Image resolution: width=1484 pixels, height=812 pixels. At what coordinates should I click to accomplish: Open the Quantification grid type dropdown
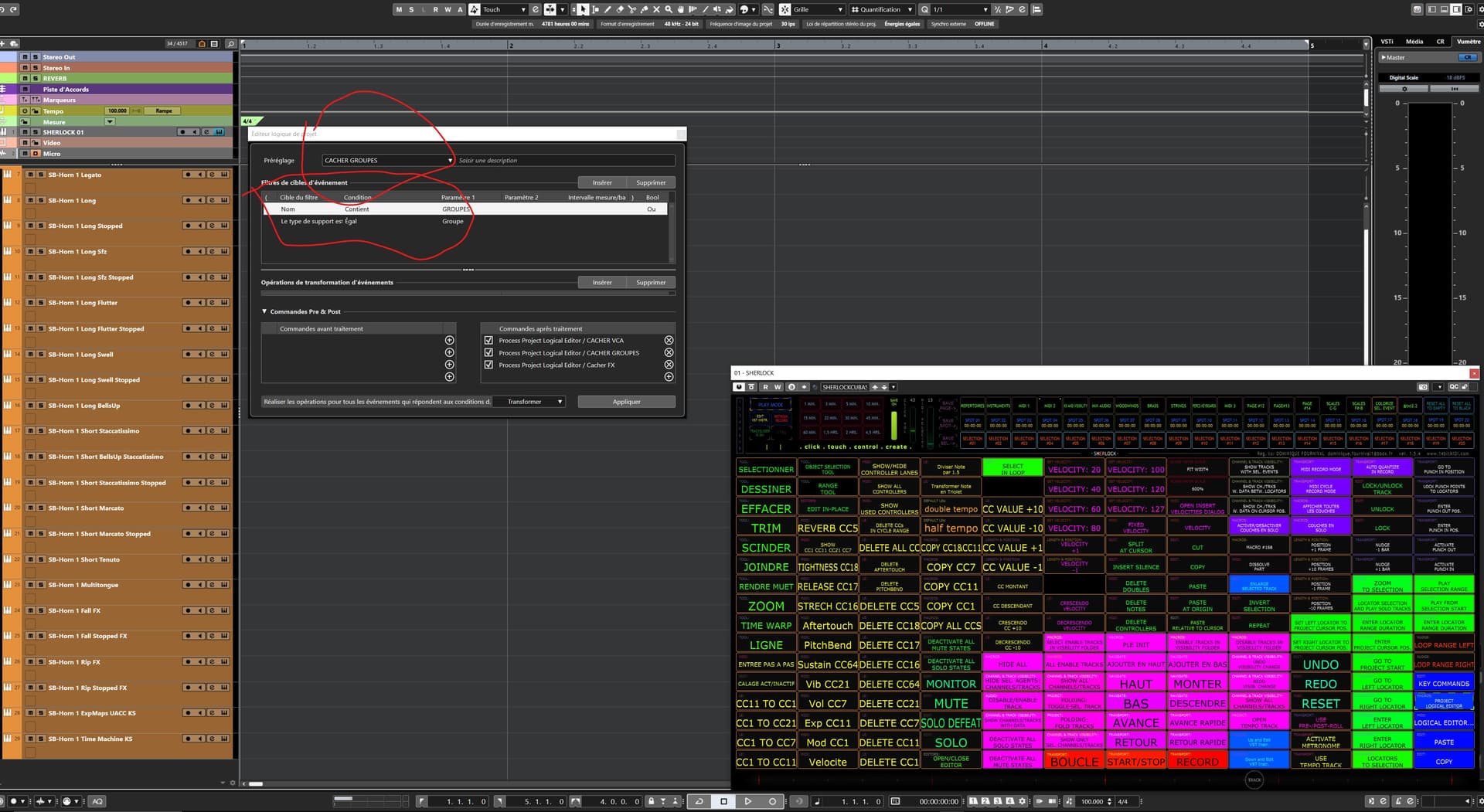[881, 9]
